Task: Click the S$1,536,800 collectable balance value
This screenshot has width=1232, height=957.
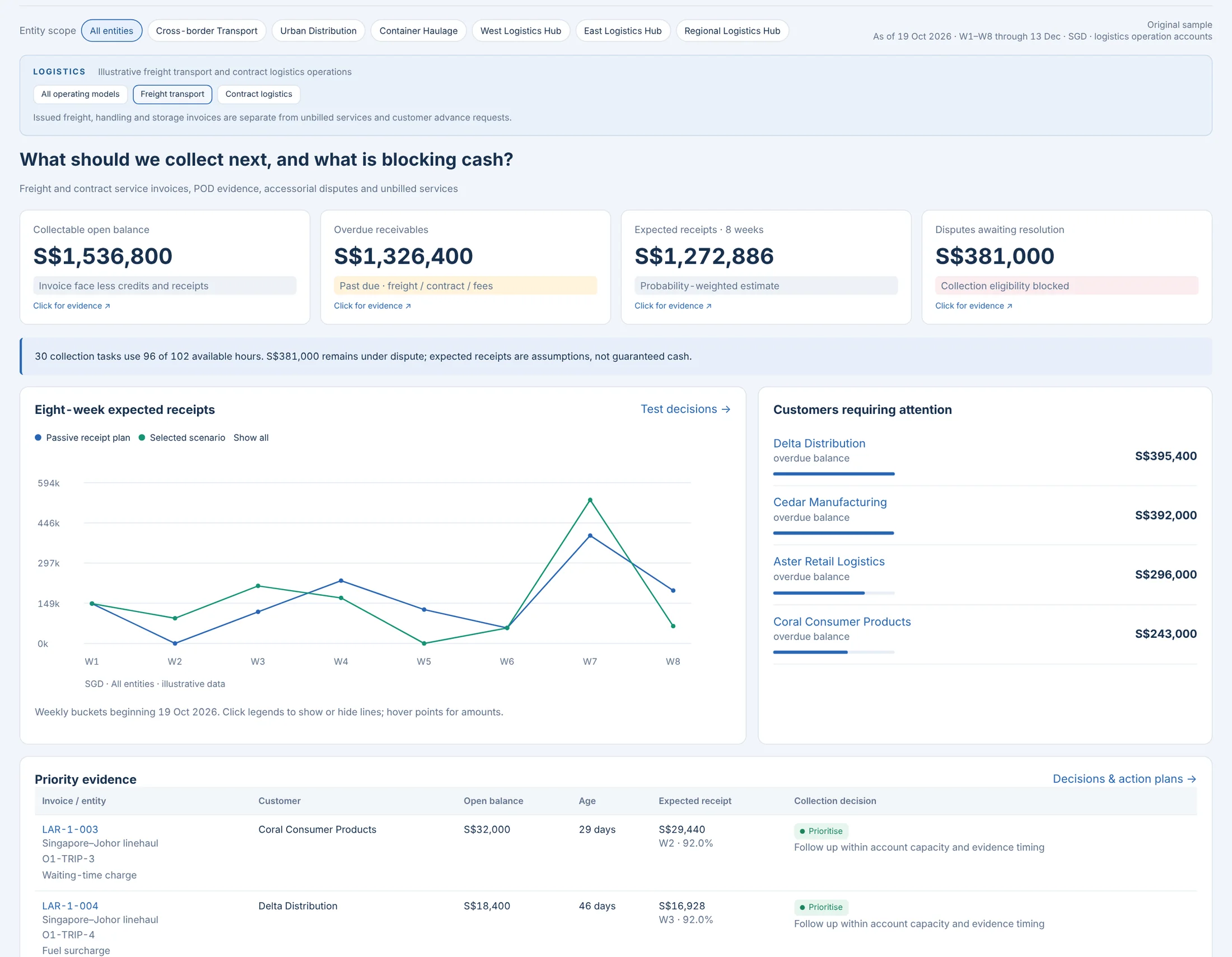Action: tap(102, 256)
